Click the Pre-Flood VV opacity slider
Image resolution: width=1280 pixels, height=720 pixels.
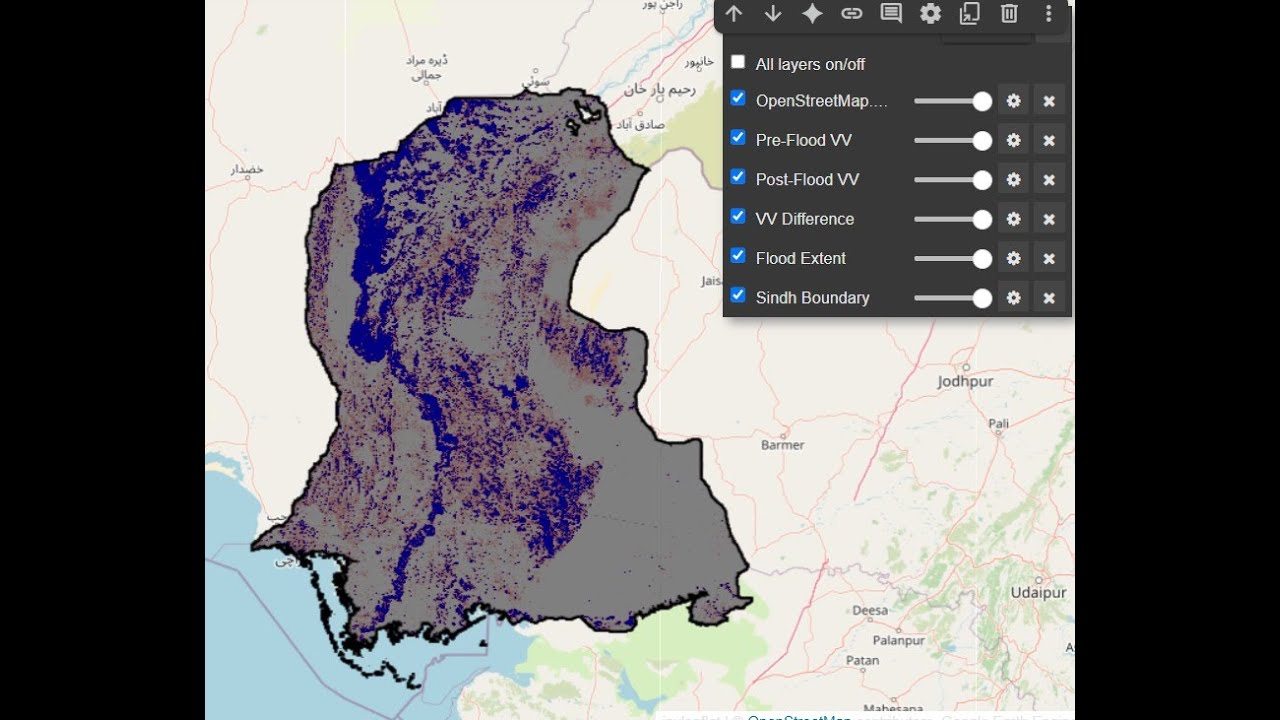point(953,140)
